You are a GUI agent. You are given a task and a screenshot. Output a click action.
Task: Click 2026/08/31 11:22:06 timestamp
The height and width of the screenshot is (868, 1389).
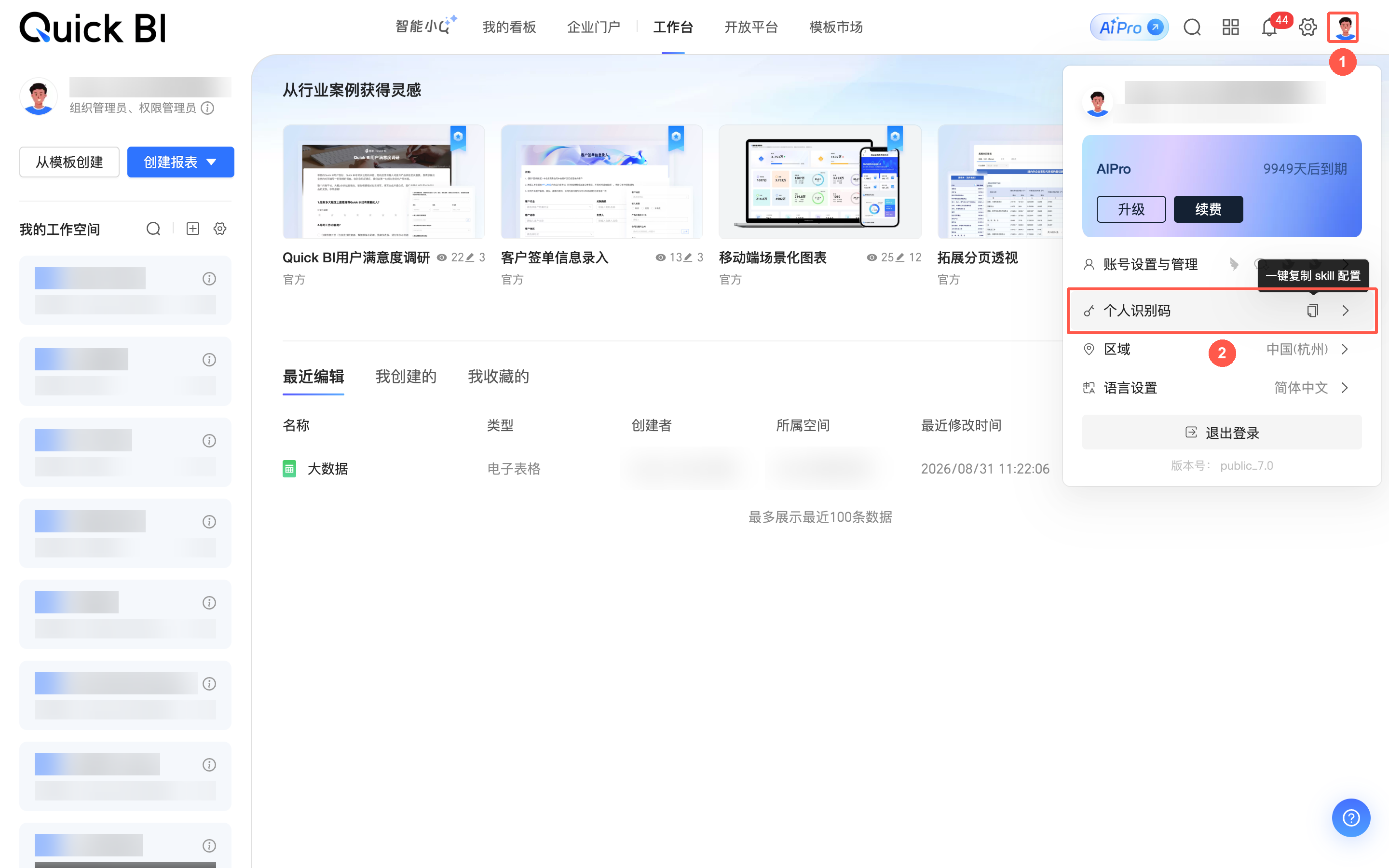click(x=985, y=468)
